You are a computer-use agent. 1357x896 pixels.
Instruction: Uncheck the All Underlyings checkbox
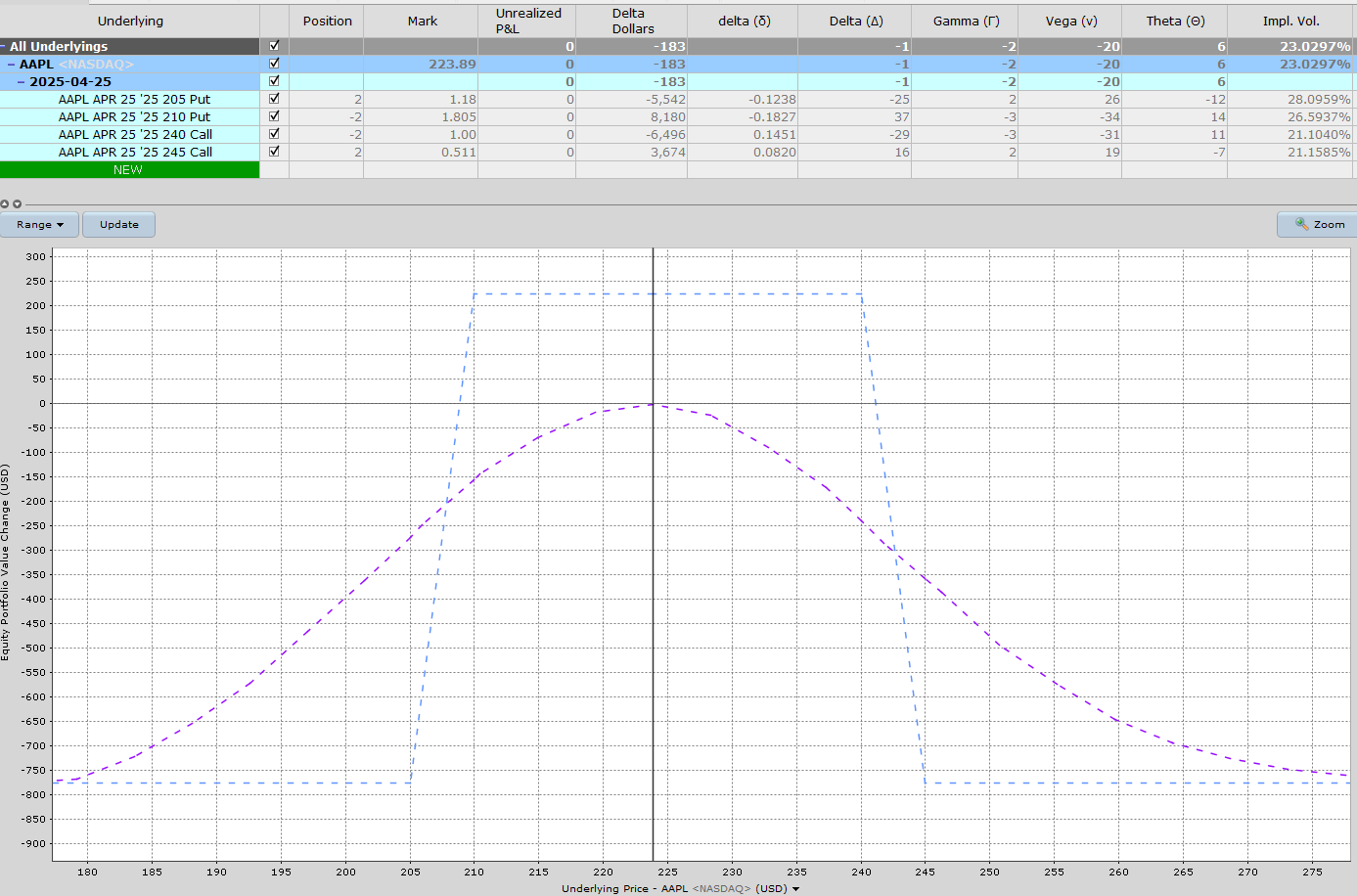[274, 45]
